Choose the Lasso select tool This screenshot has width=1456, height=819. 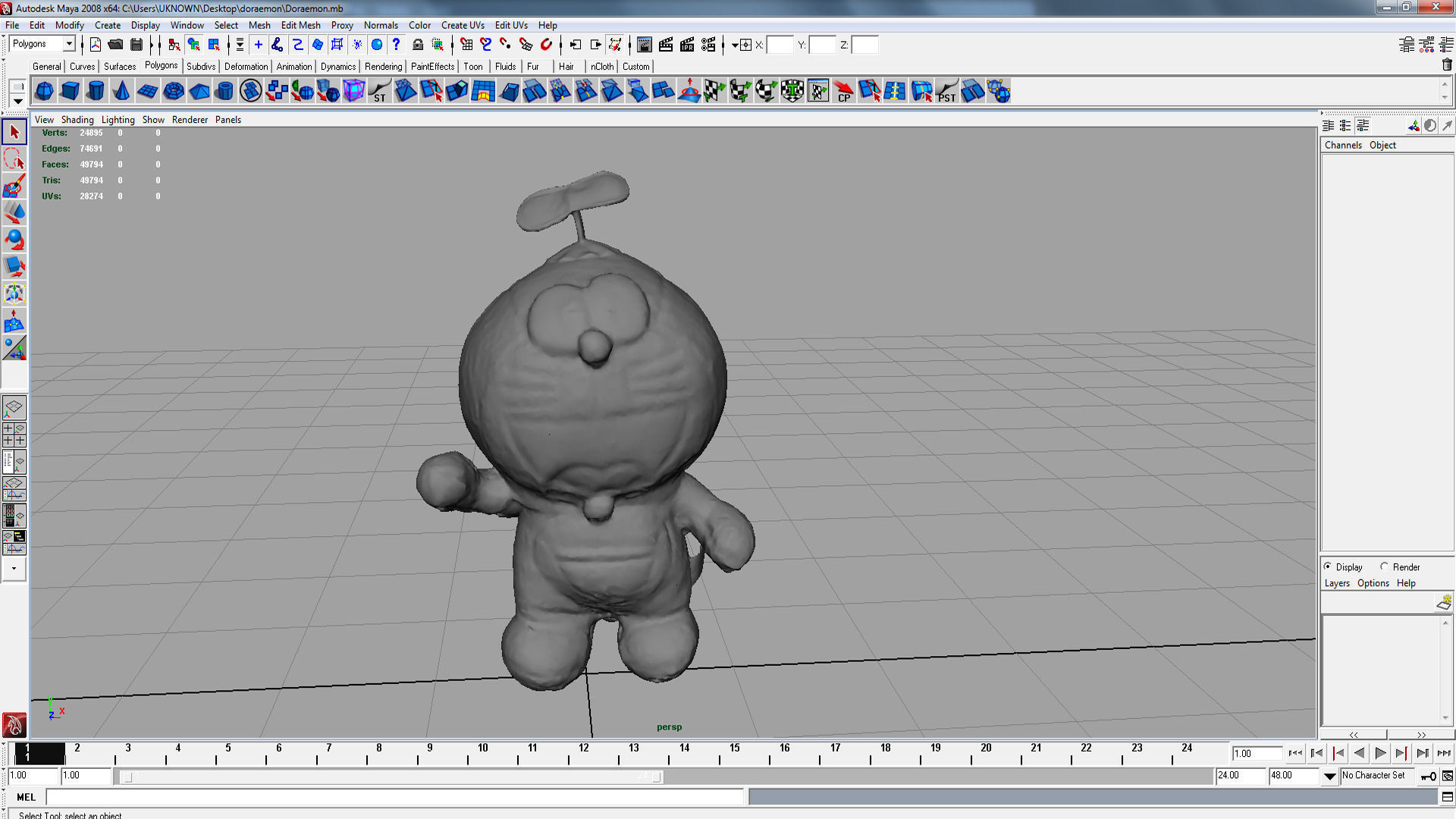(14, 159)
